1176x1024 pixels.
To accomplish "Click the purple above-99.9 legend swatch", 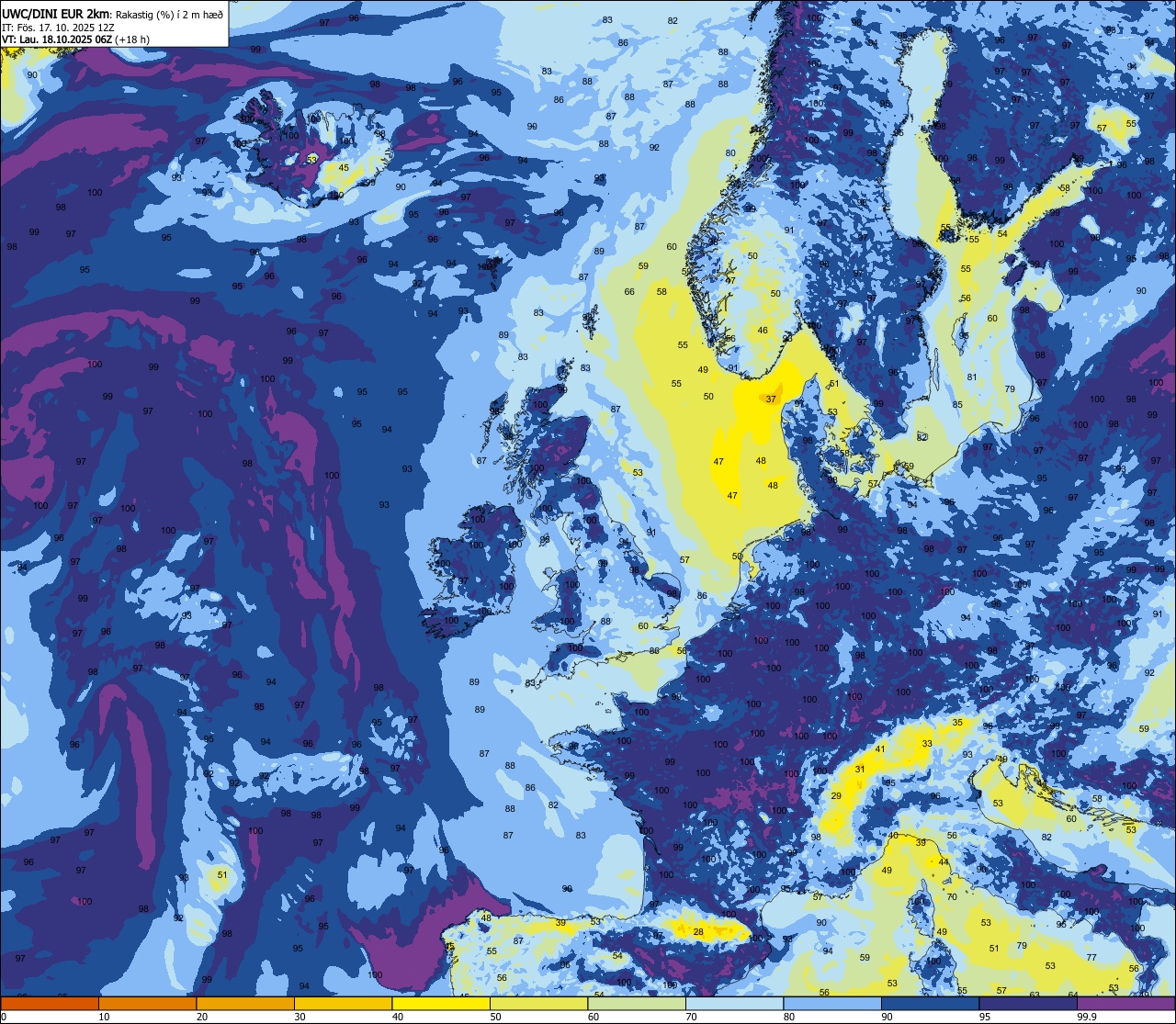I will coord(1125,1003).
